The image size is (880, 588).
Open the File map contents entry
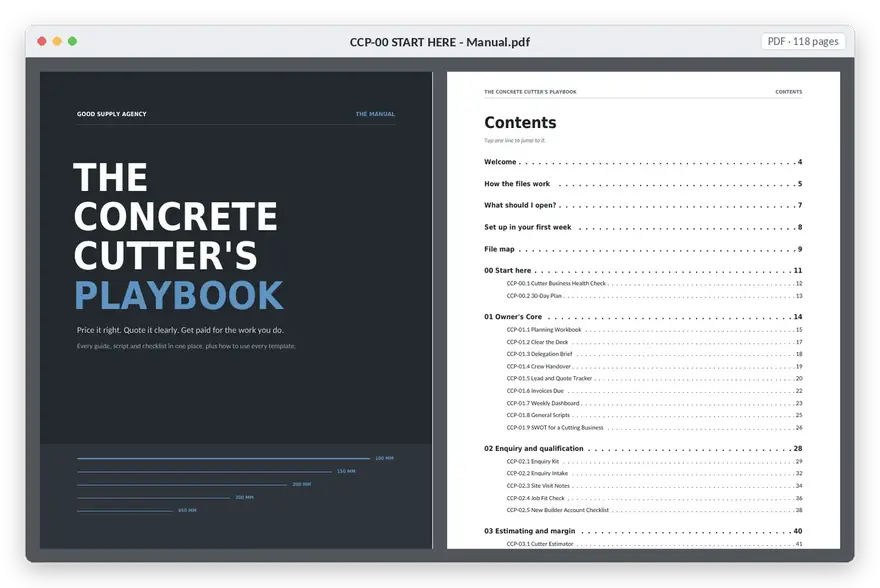click(643, 249)
